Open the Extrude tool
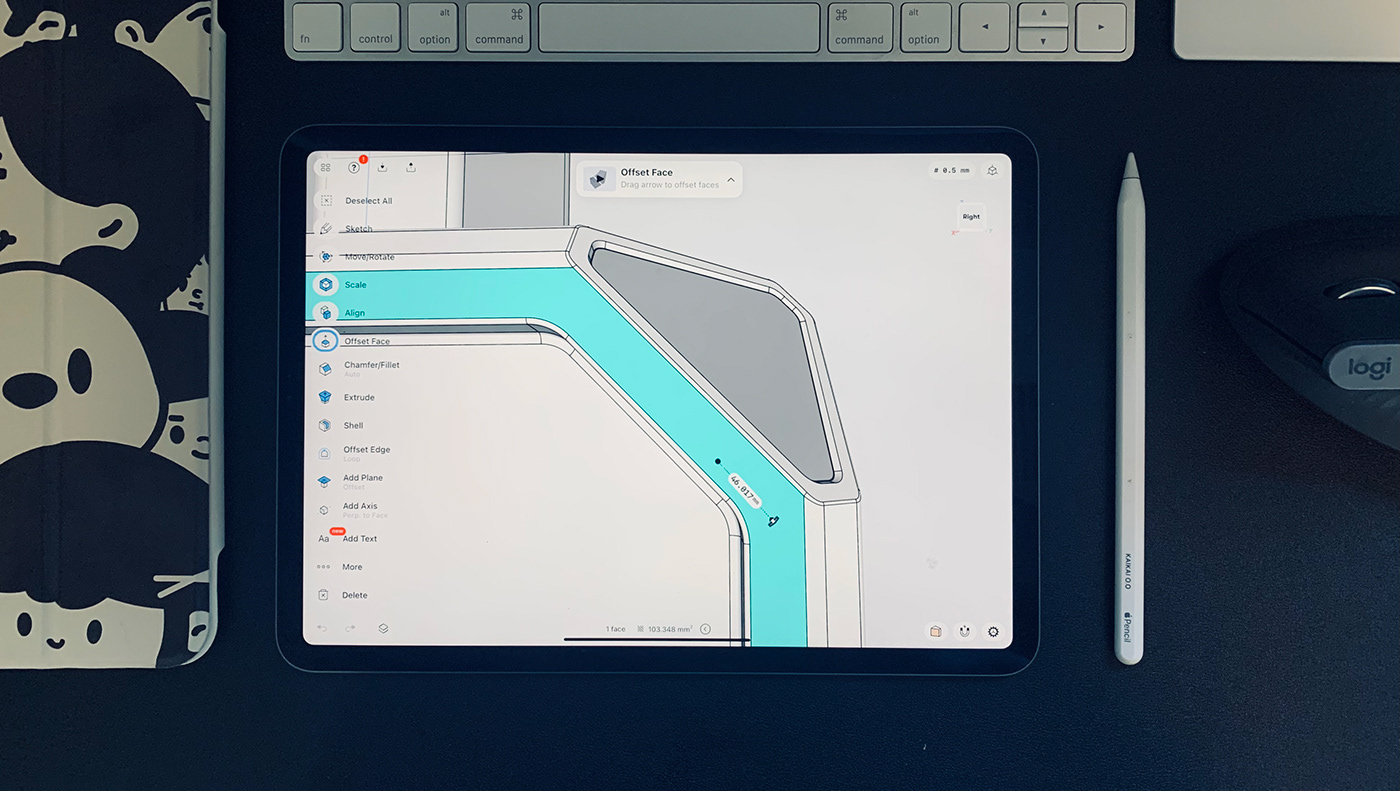This screenshot has height=791, width=1400. pos(357,396)
